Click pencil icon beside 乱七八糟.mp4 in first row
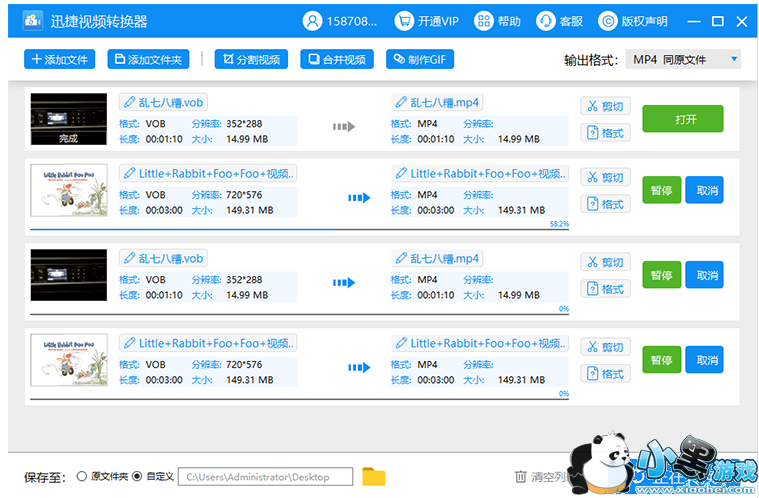Image resolution: width=759 pixels, height=498 pixels. pyautogui.click(x=403, y=102)
